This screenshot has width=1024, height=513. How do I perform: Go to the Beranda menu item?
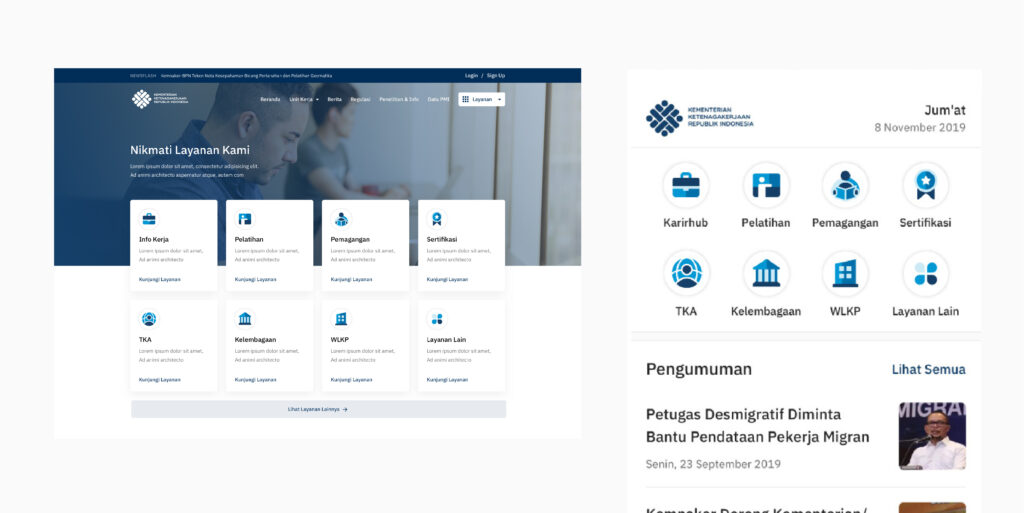click(x=270, y=100)
